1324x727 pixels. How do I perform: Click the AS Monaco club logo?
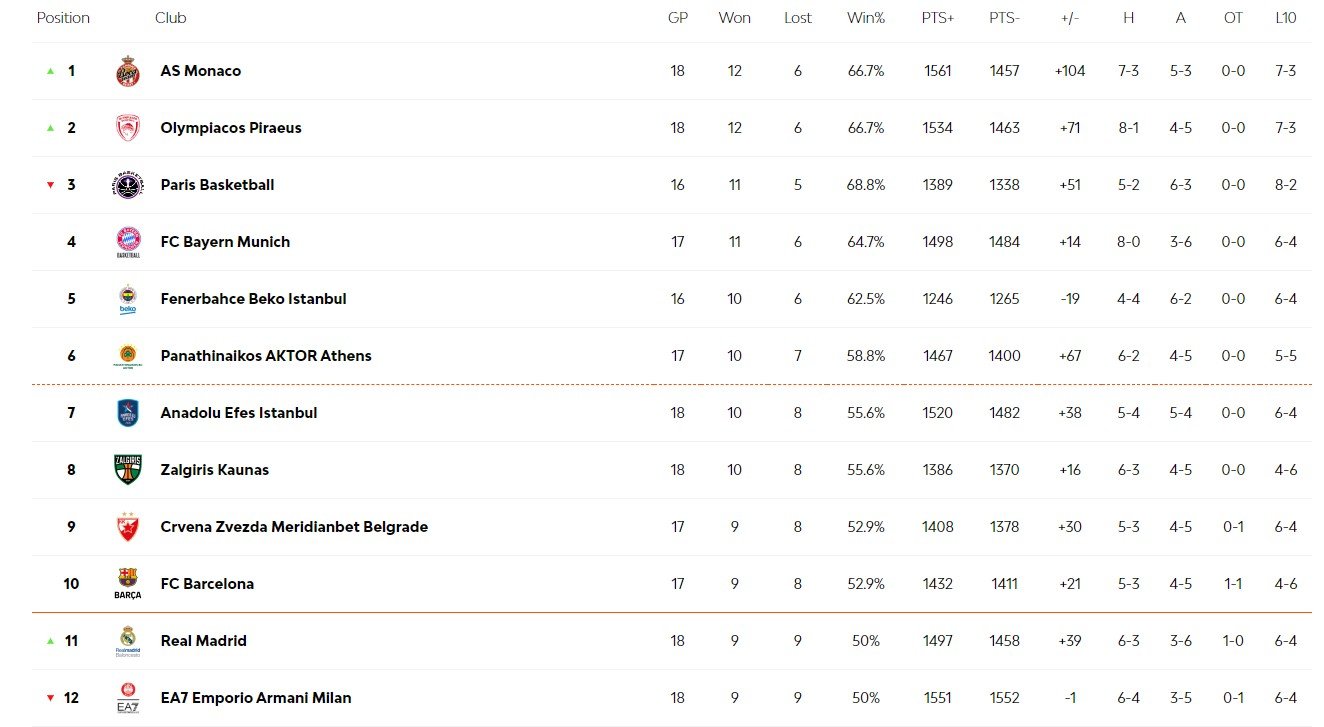pos(128,71)
